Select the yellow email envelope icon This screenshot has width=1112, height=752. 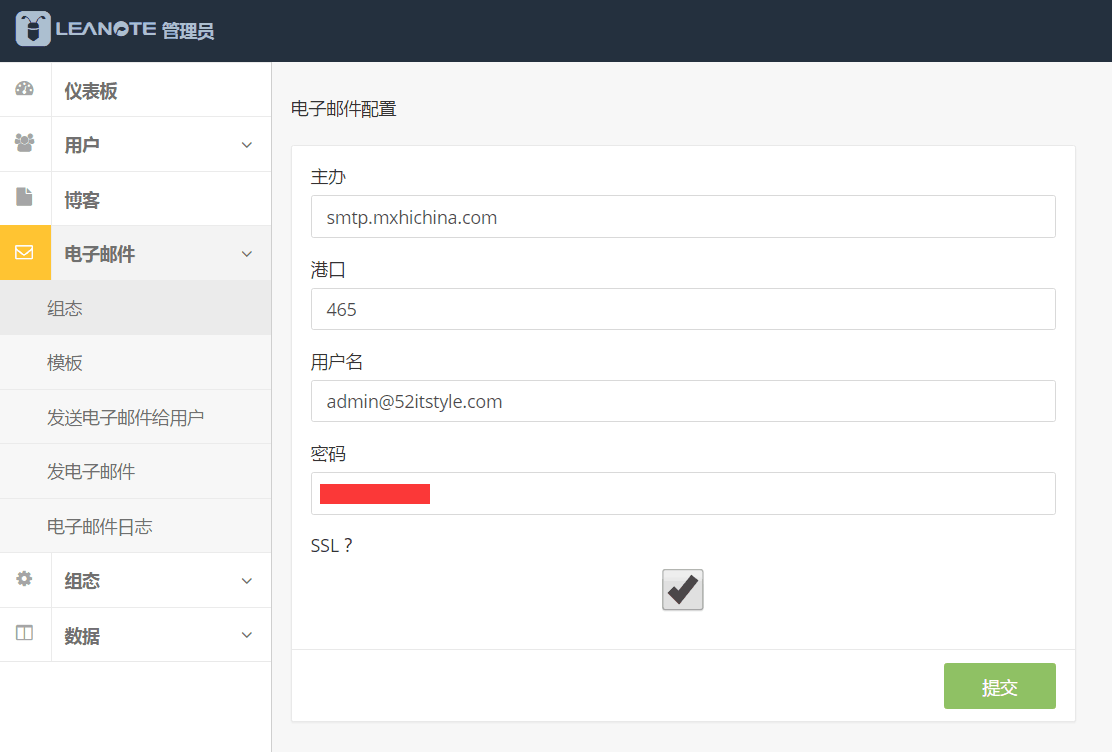pyautogui.click(x=25, y=253)
